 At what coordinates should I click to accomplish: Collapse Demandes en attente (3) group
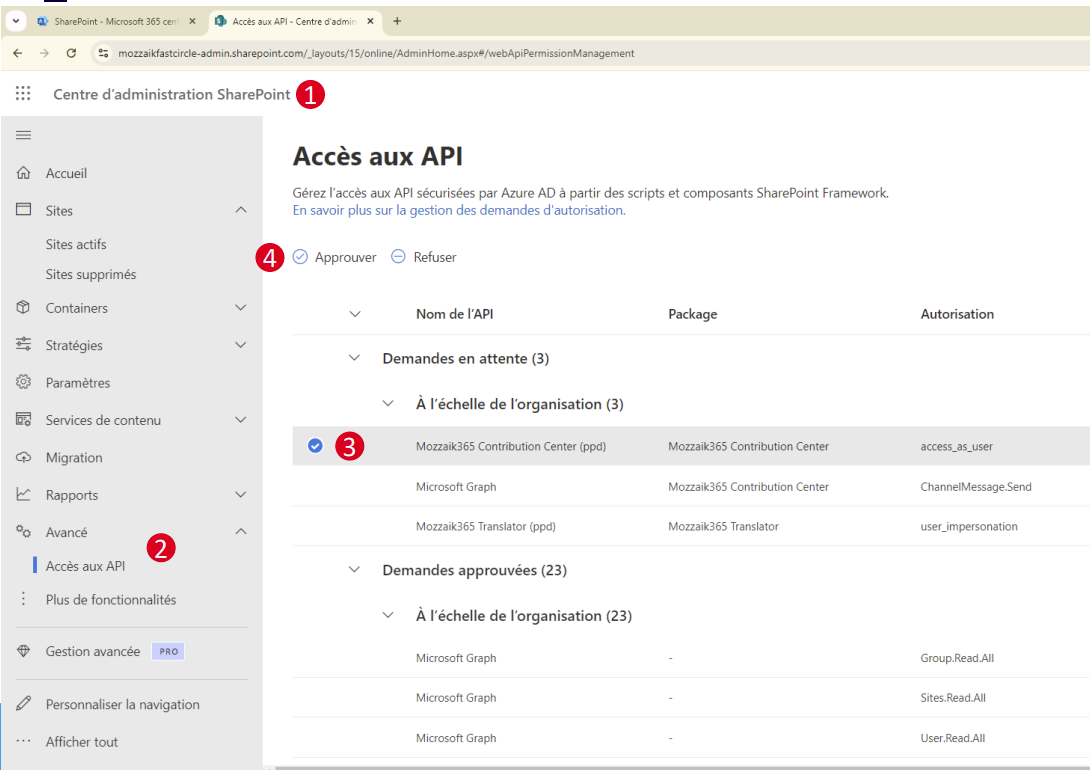355,358
